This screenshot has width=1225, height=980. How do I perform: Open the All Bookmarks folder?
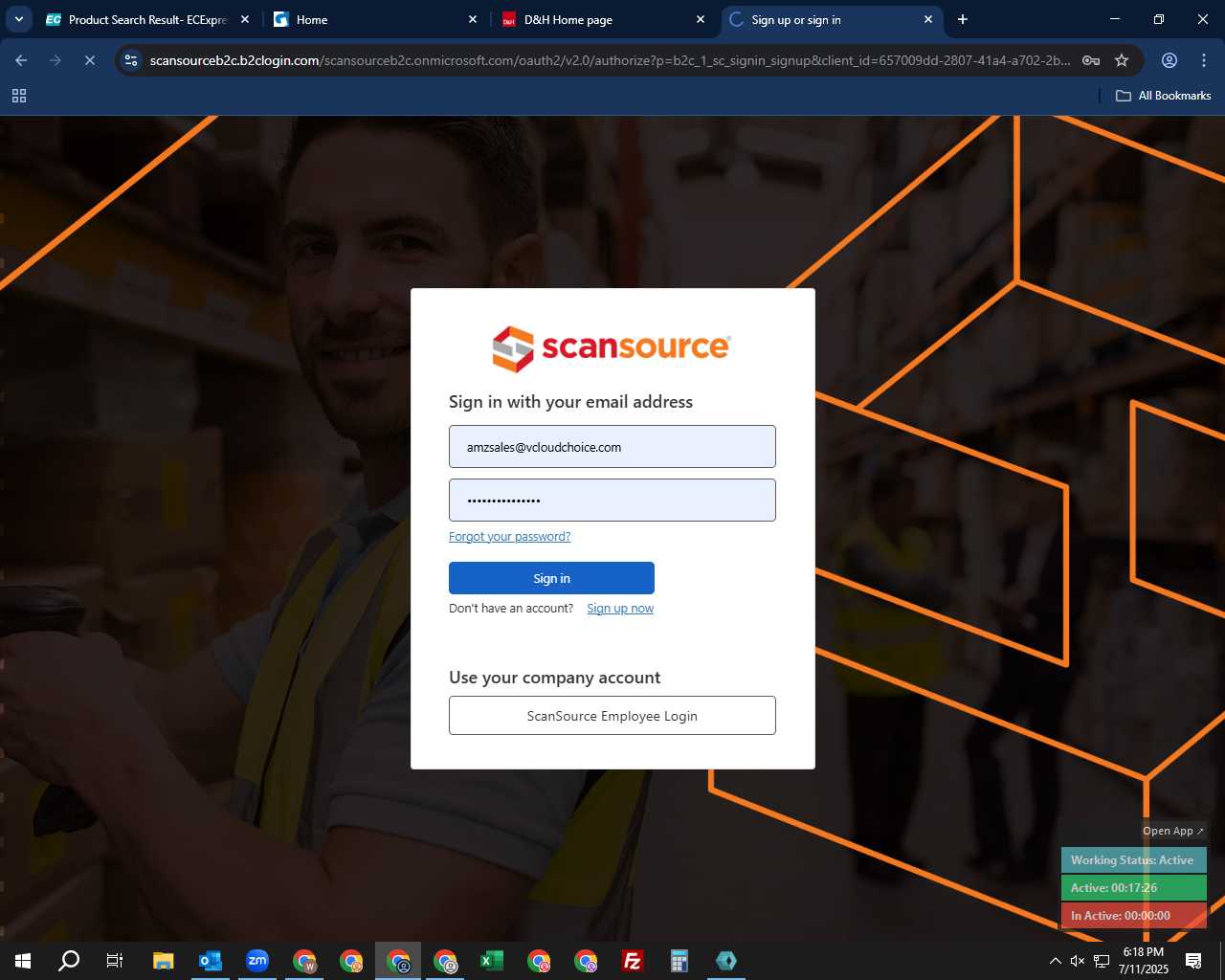tap(1164, 96)
